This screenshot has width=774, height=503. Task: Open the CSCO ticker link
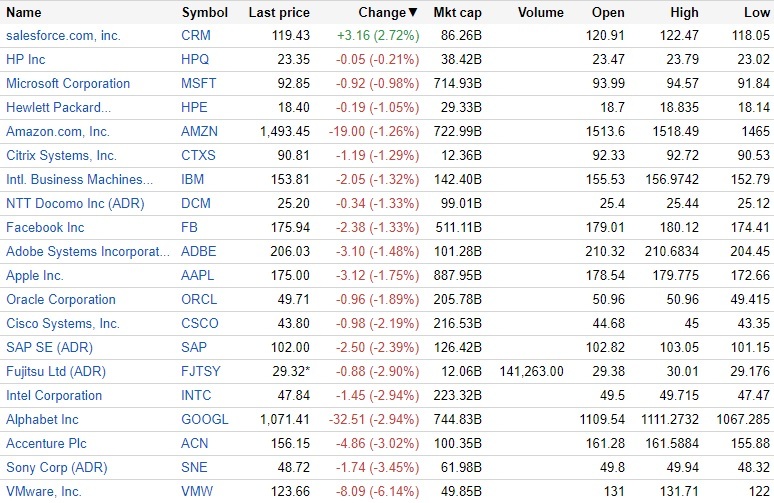coord(200,324)
